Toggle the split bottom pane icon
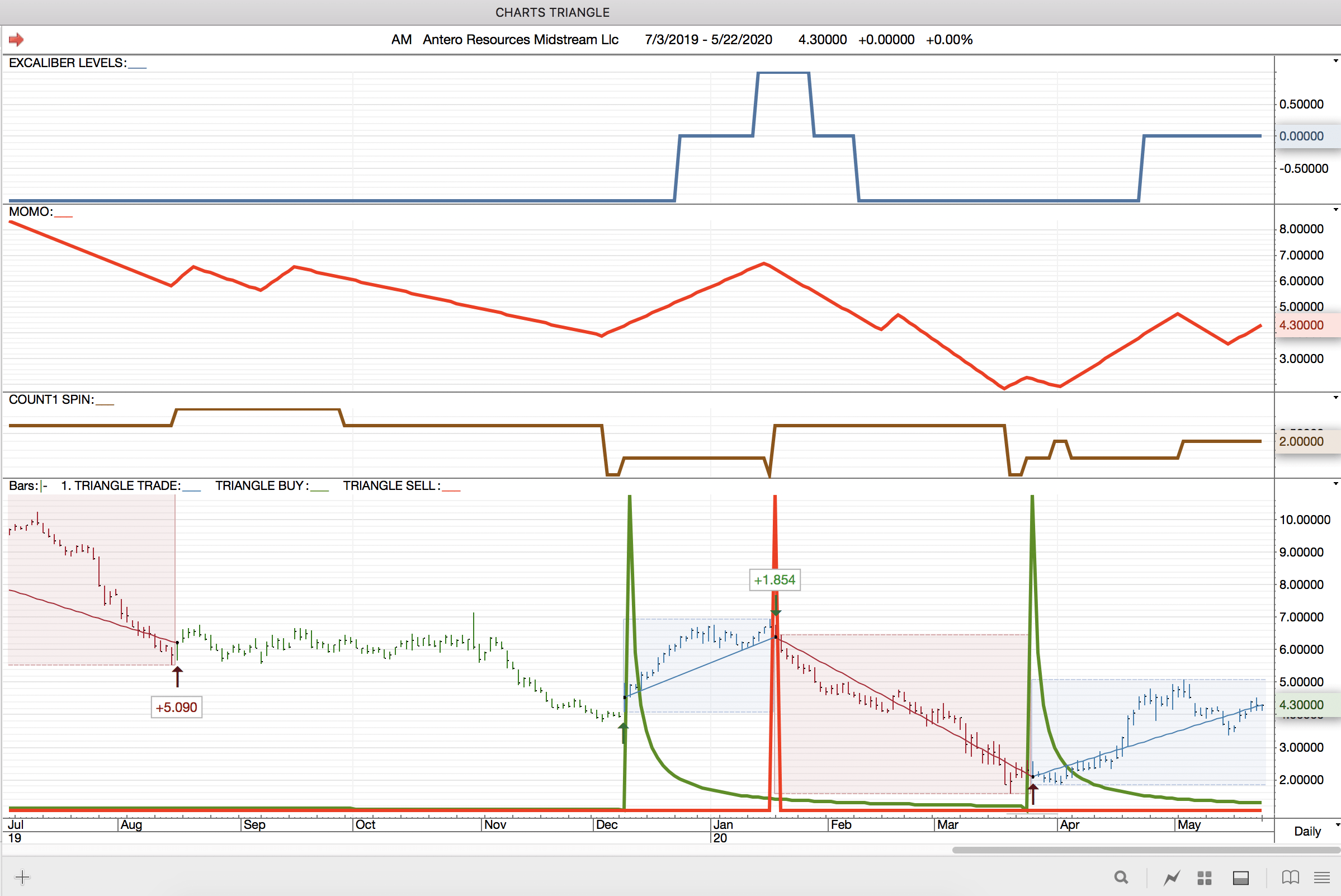 tap(1240, 877)
